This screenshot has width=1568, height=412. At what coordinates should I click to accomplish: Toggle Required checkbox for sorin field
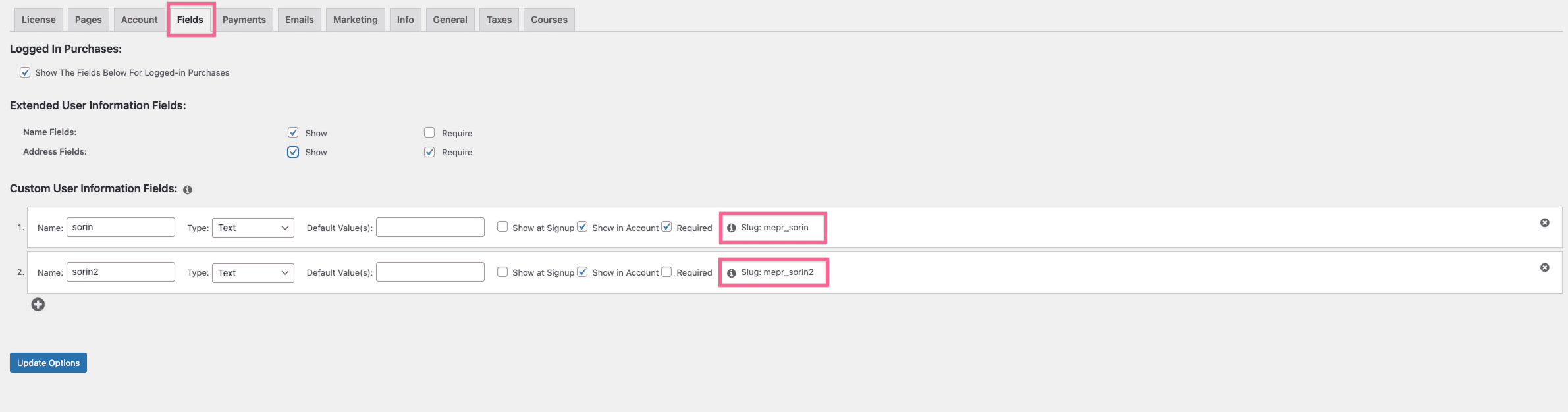(x=666, y=226)
